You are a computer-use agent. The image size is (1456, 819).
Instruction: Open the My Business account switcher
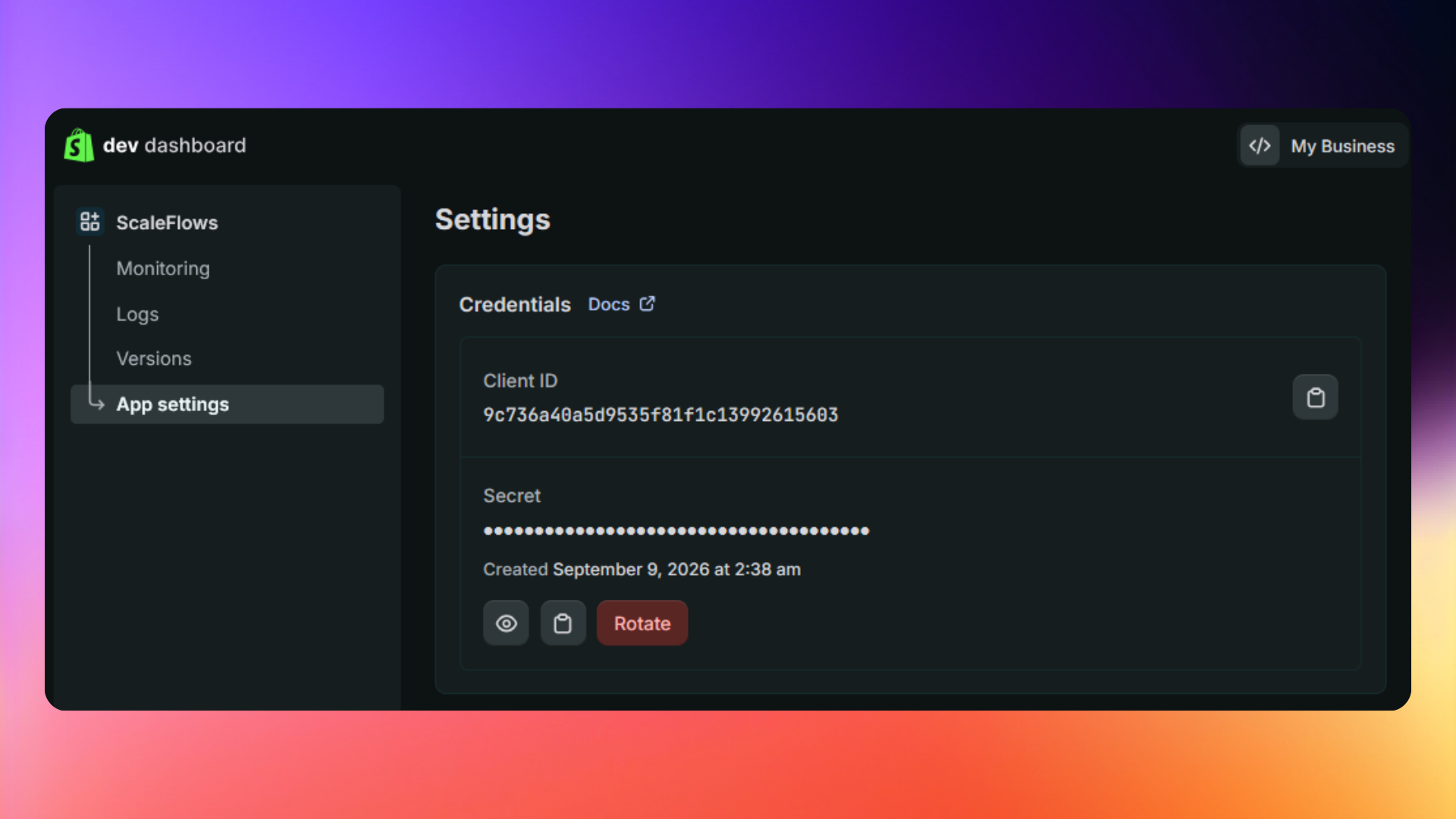click(x=1323, y=146)
